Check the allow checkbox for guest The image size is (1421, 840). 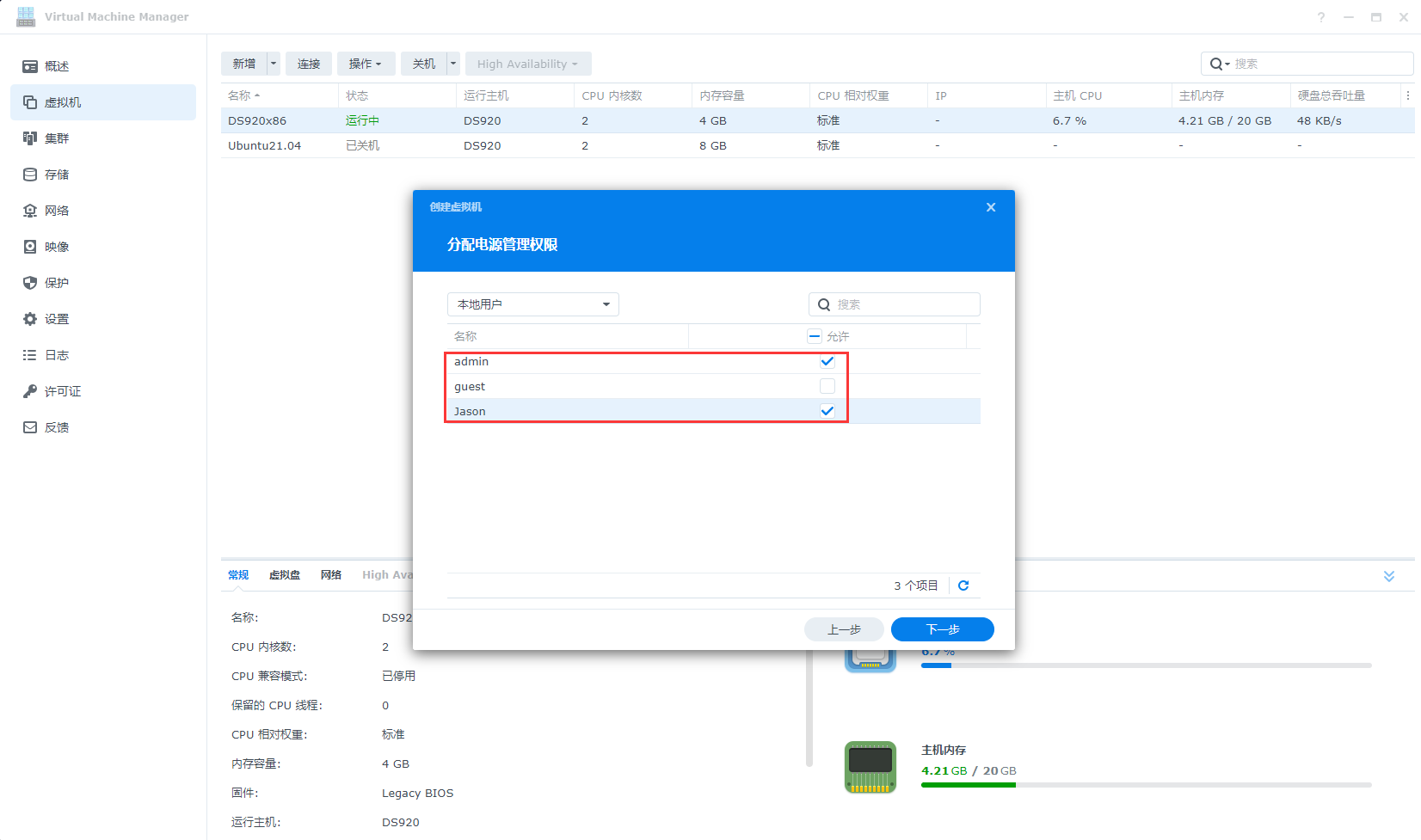pyautogui.click(x=827, y=387)
